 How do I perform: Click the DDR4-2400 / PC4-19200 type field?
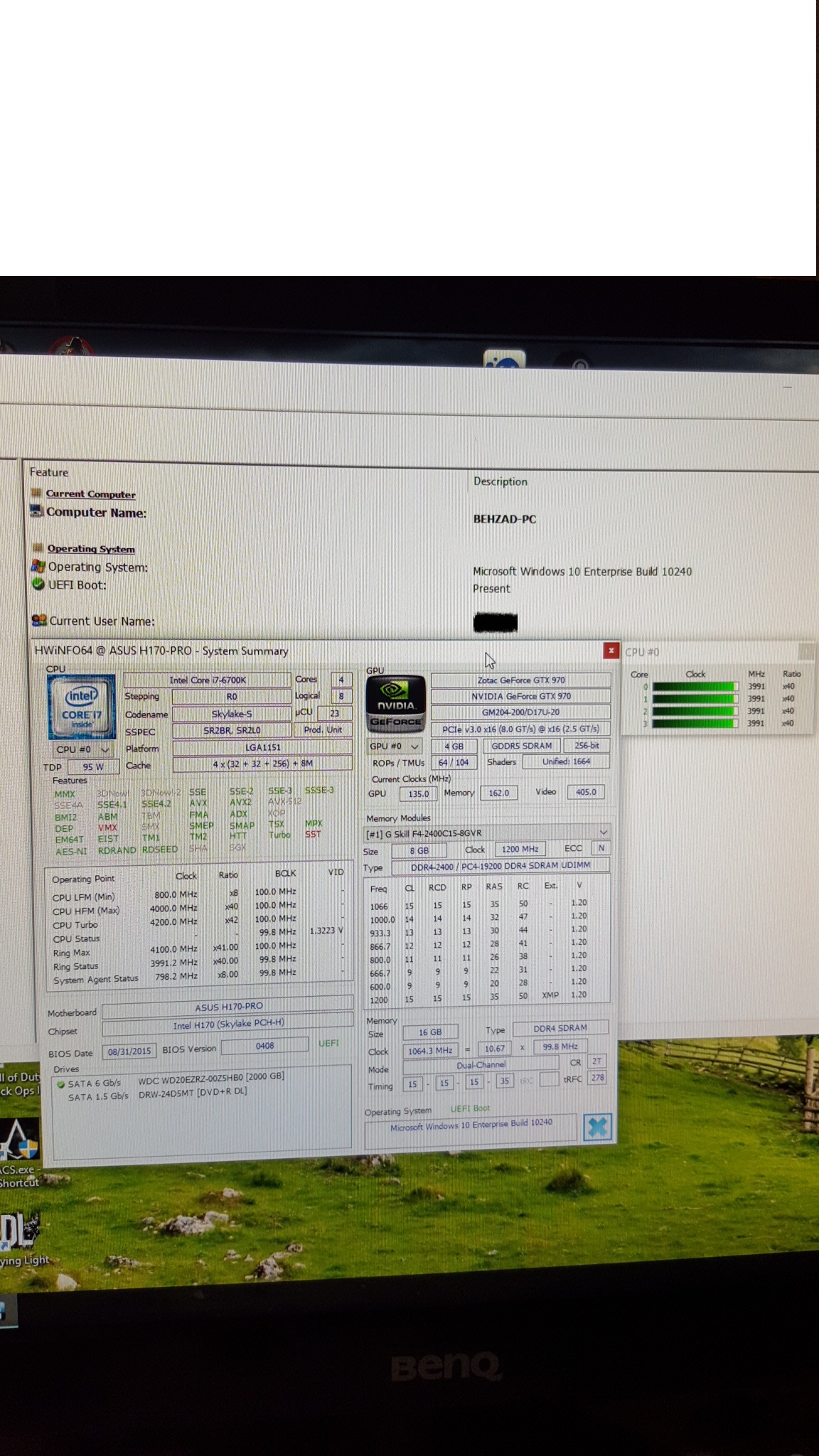[500, 866]
